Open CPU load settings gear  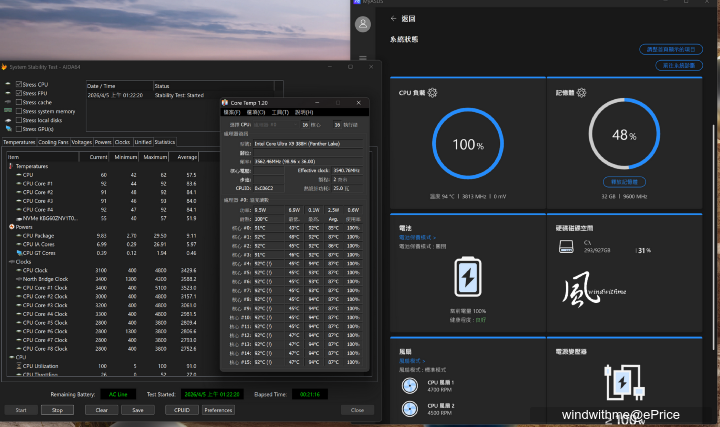432,93
